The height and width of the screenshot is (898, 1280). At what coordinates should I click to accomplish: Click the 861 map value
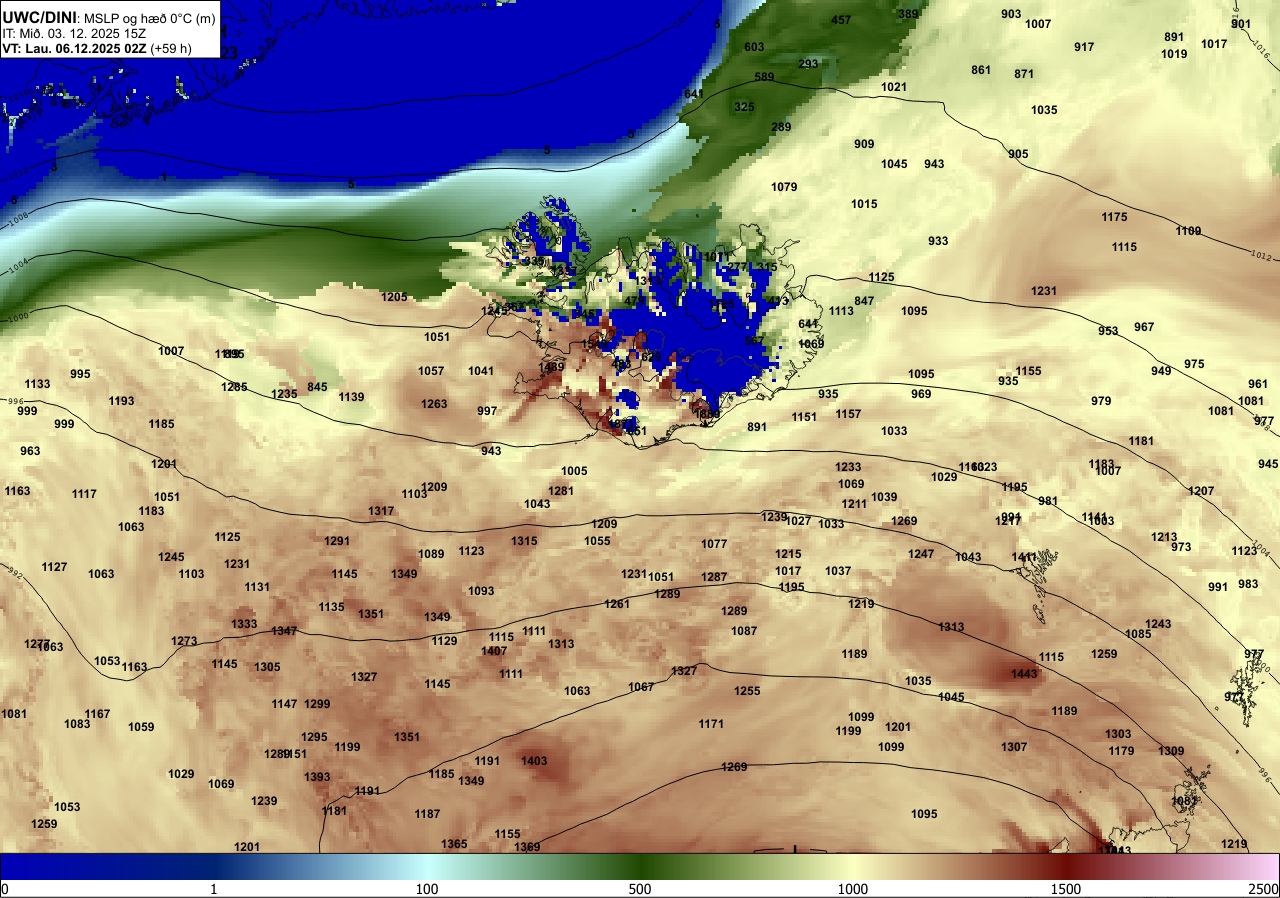(981, 70)
